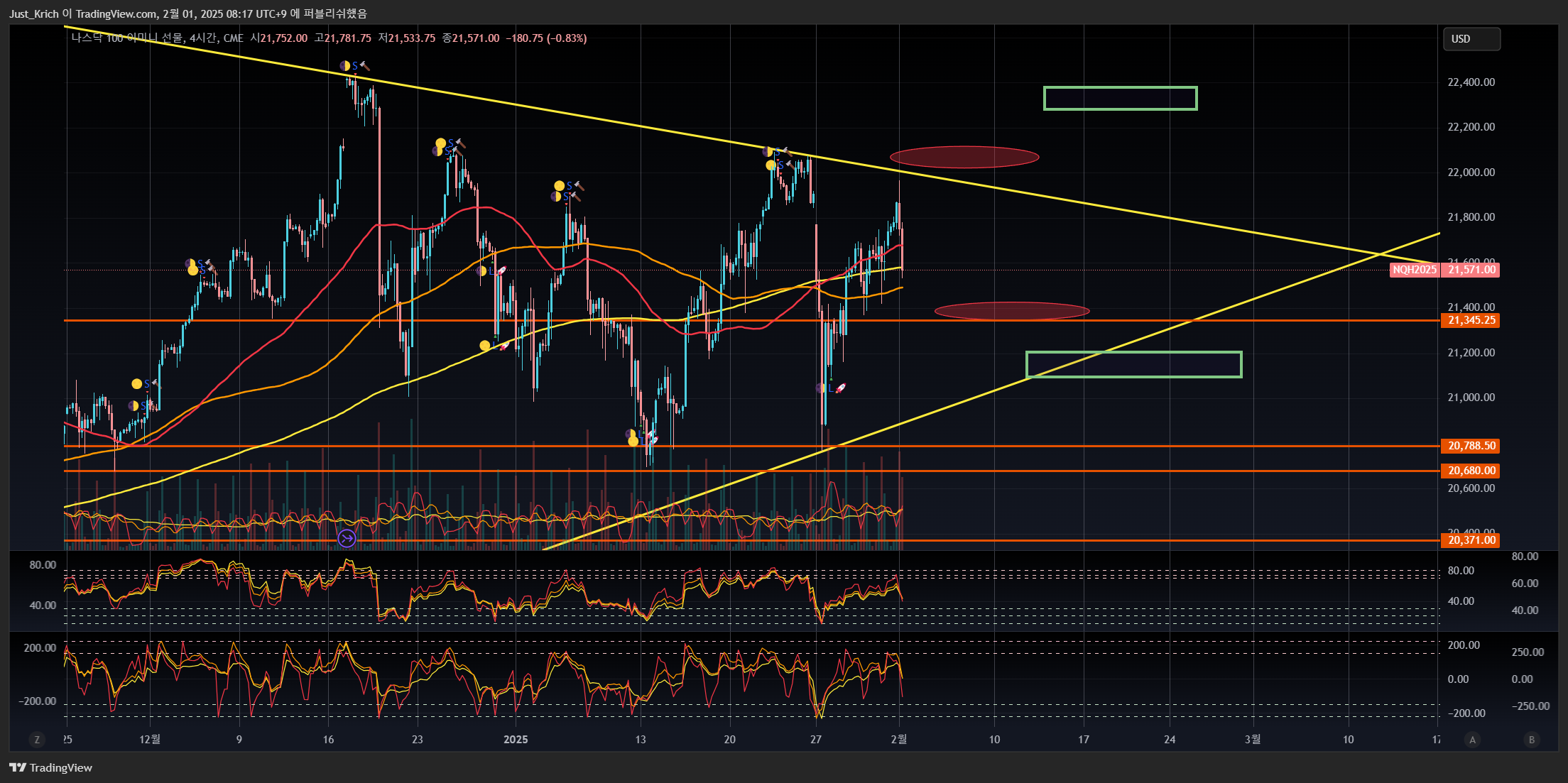The height and width of the screenshot is (783, 1568).
Task: Click the long rocket signal near January 27 low
Action: coord(832,388)
